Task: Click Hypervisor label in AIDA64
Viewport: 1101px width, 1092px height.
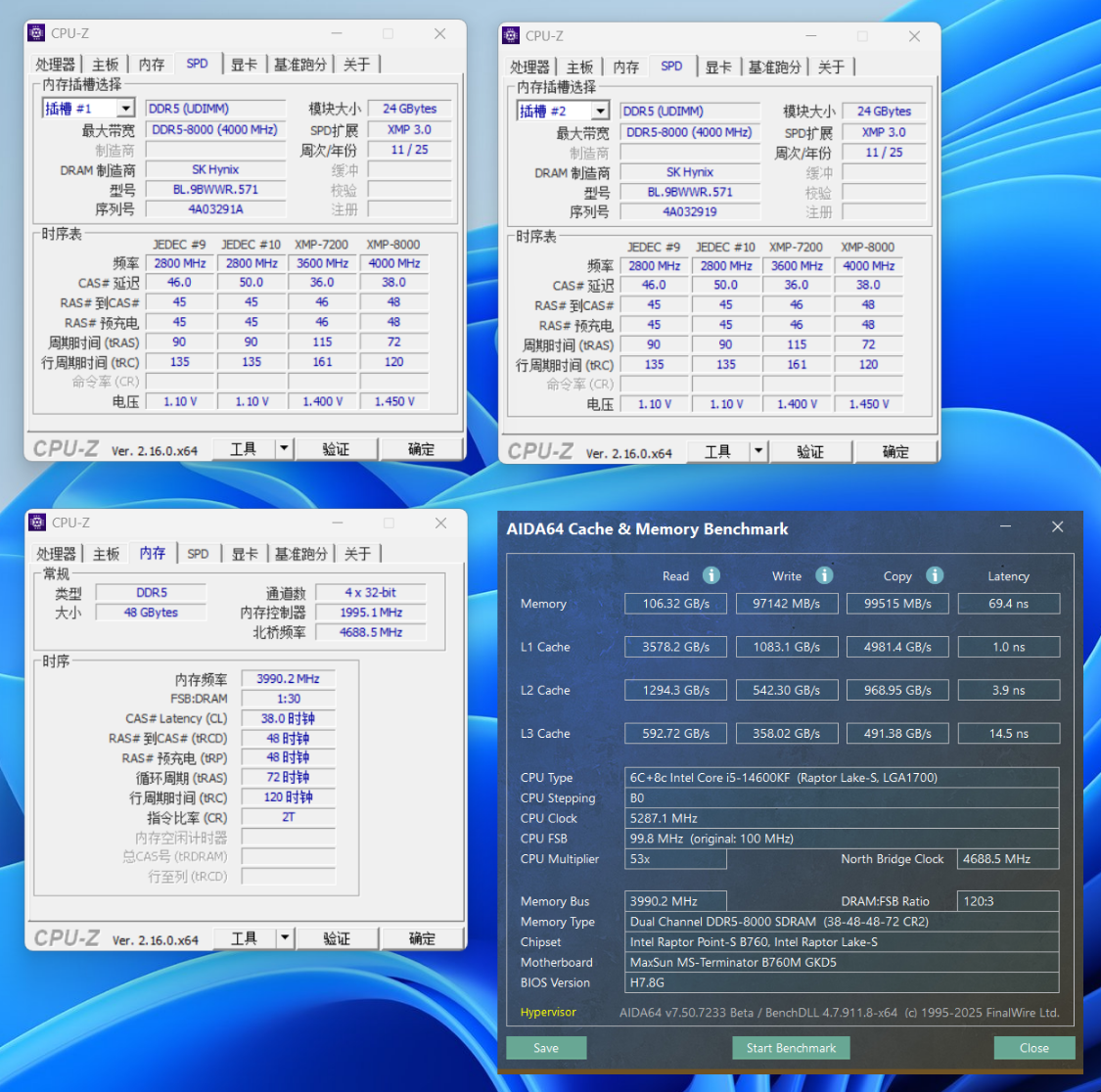Action: click(x=548, y=1012)
